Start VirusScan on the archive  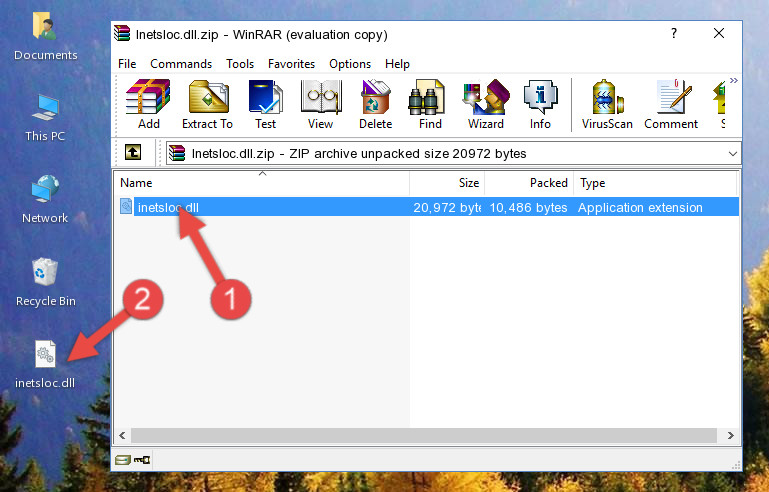pyautogui.click(x=607, y=104)
